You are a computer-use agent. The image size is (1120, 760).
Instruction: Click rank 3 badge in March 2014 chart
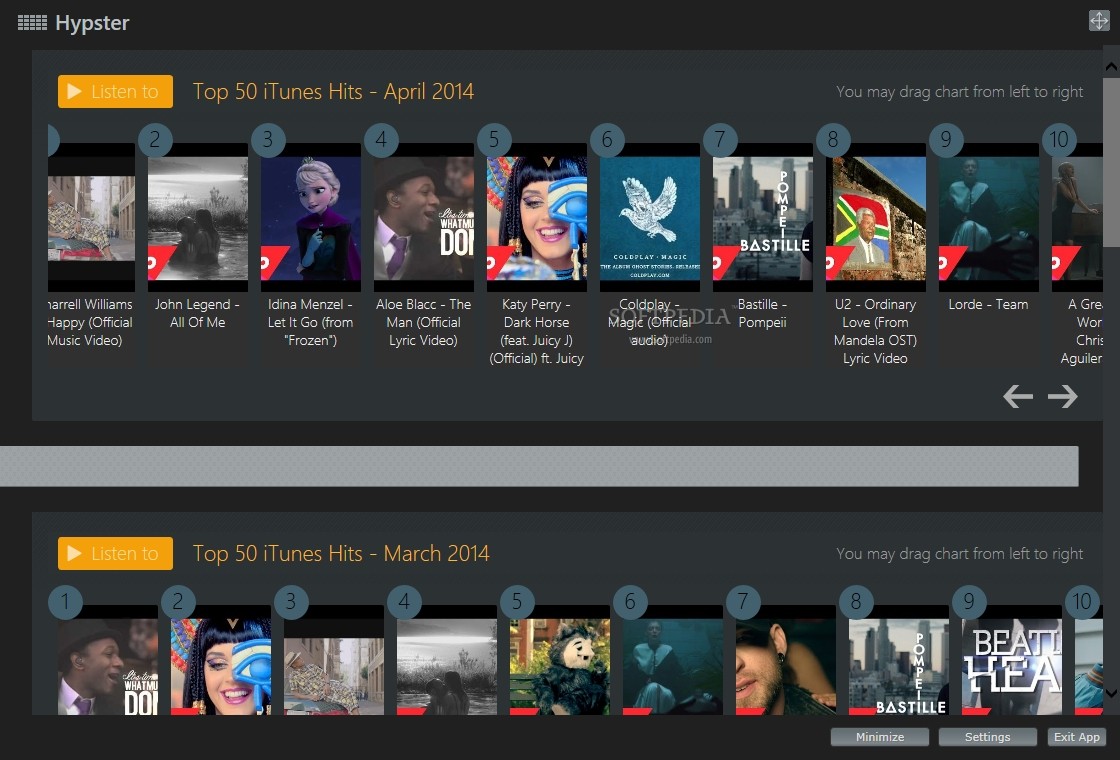(x=291, y=601)
